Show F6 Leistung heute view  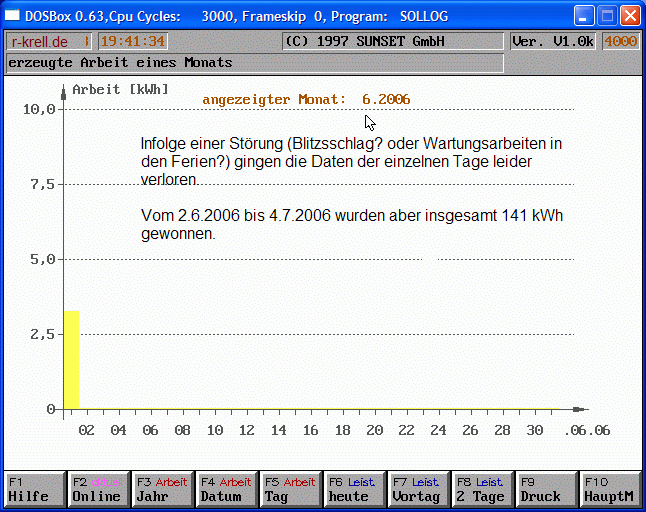tap(354, 489)
